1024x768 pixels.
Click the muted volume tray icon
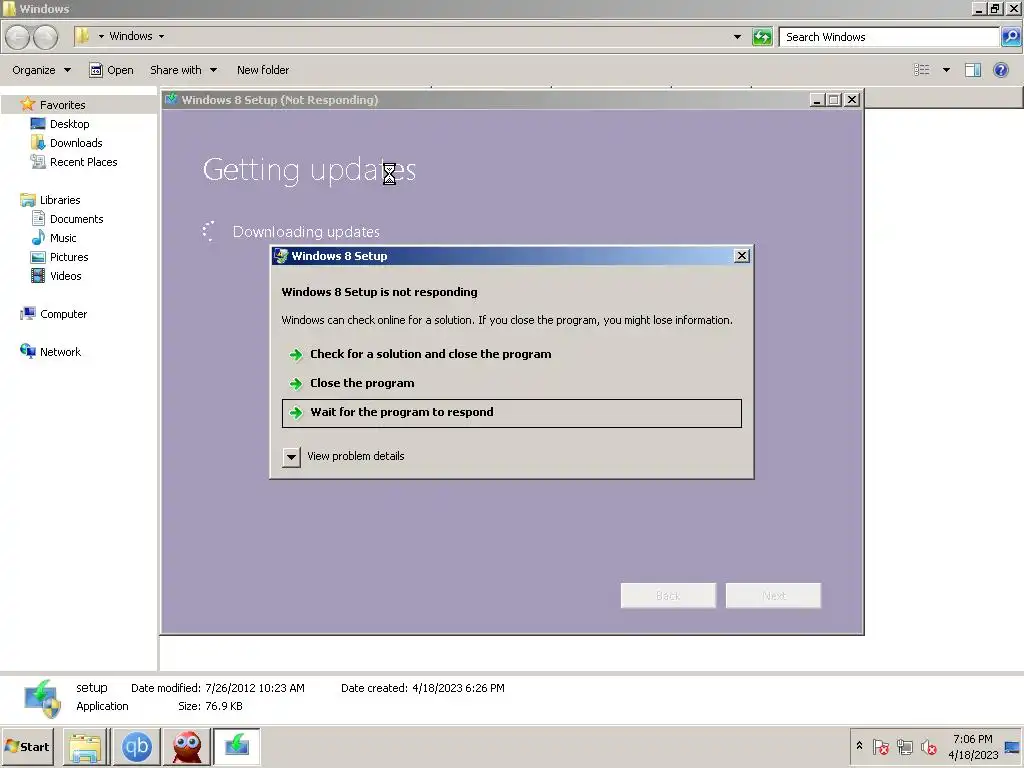pos(928,746)
